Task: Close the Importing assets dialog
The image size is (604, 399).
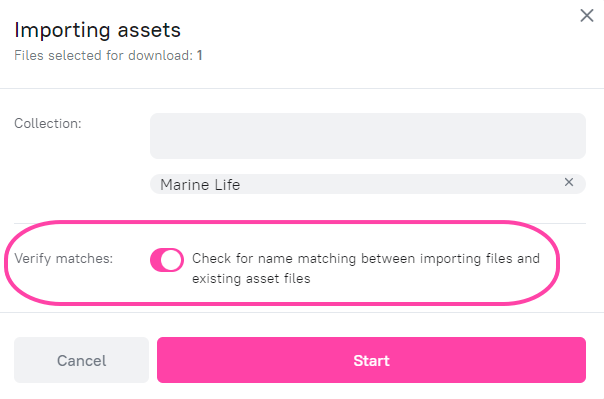Action: pyautogui.click(x=587, y=15)
